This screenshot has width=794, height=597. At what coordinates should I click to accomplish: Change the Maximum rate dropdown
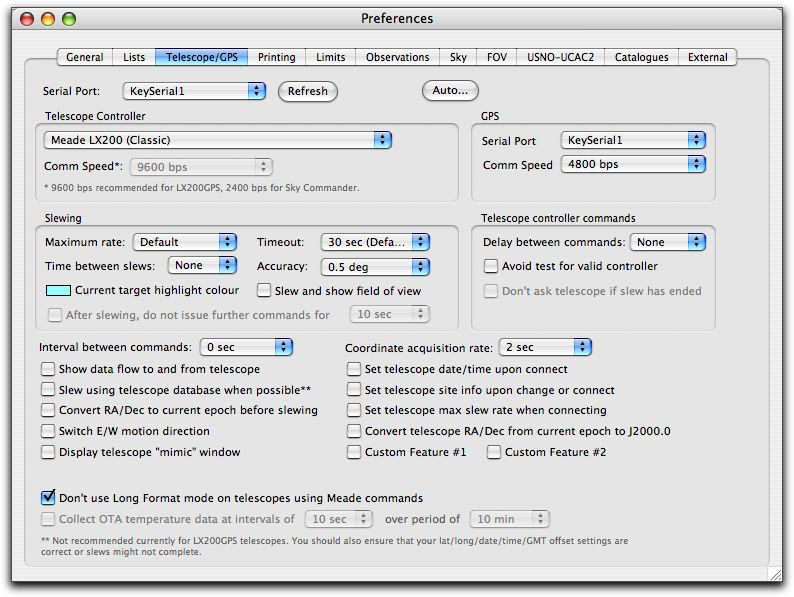[x=185, y=242]
